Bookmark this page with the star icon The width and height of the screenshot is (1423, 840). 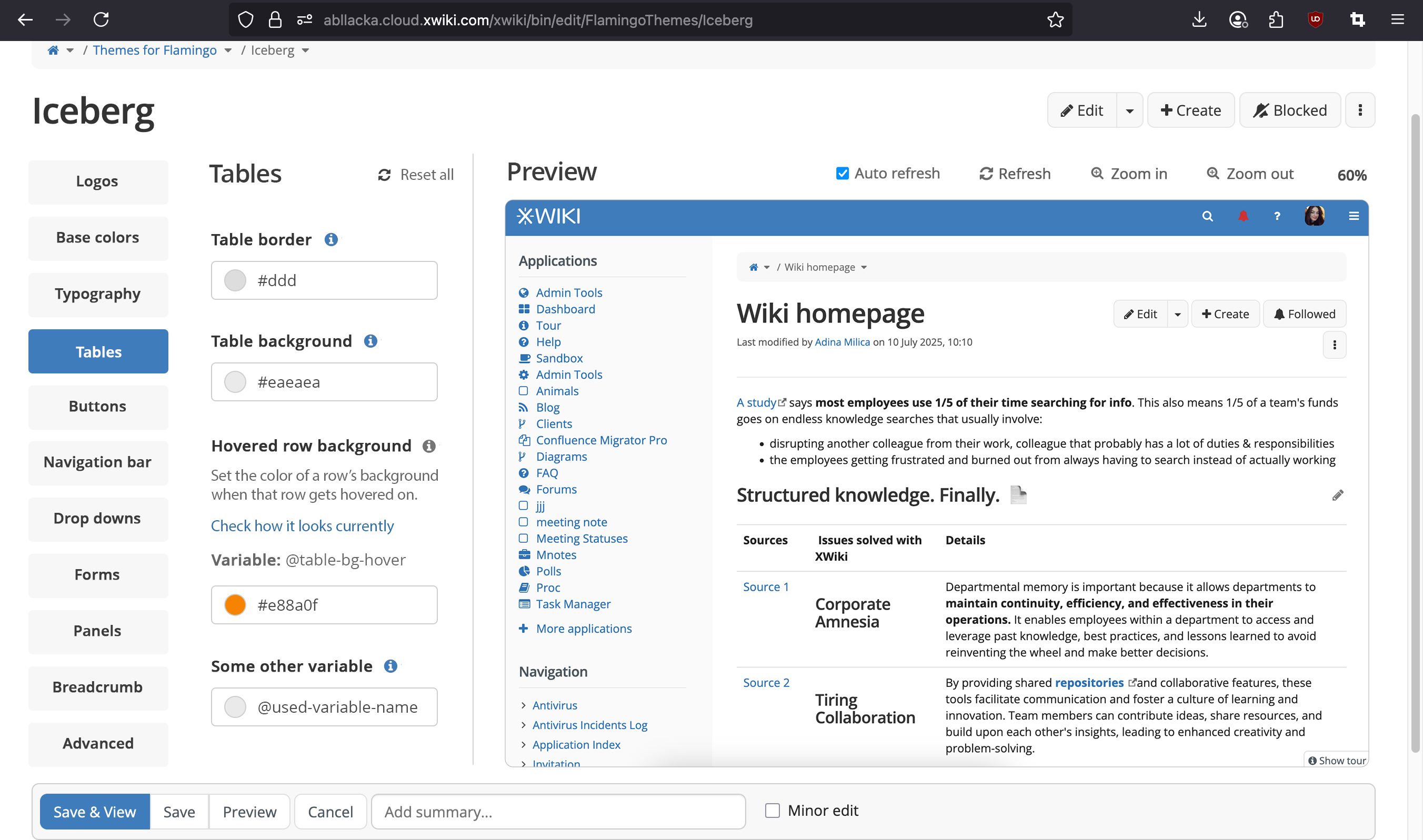(x=1055, y=20)
